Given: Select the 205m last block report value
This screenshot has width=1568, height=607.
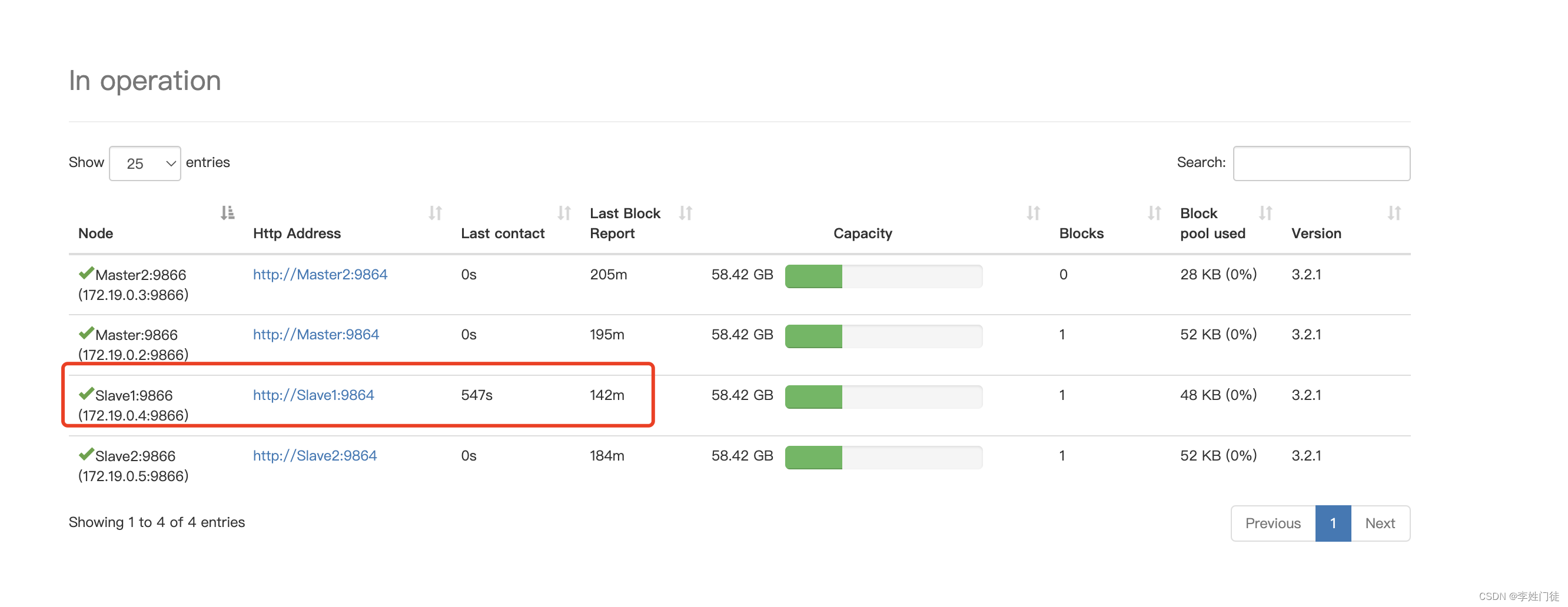Looking at the screenshot, I should (608, 274).
